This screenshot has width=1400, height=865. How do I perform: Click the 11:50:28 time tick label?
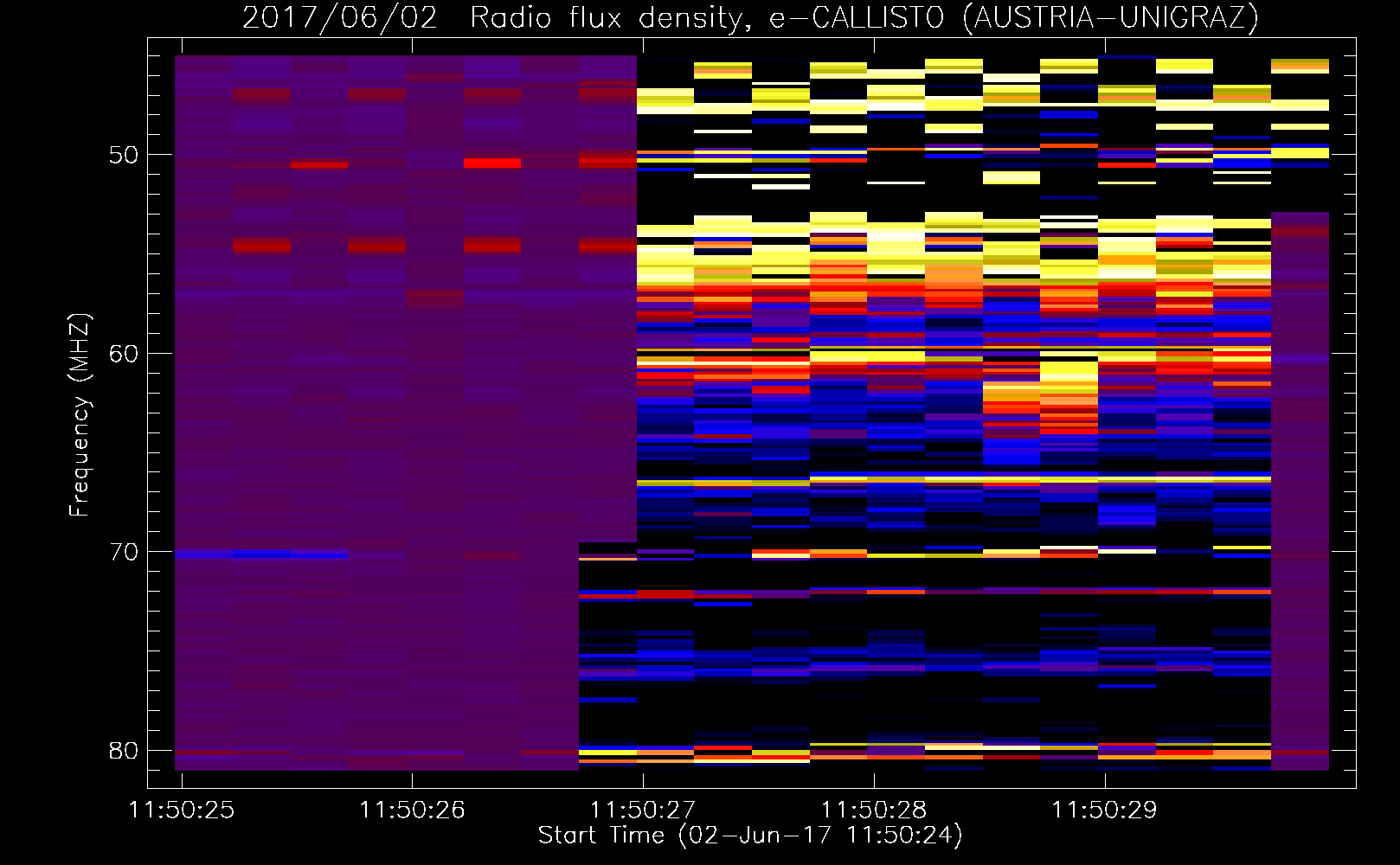(x=874, y=811)
